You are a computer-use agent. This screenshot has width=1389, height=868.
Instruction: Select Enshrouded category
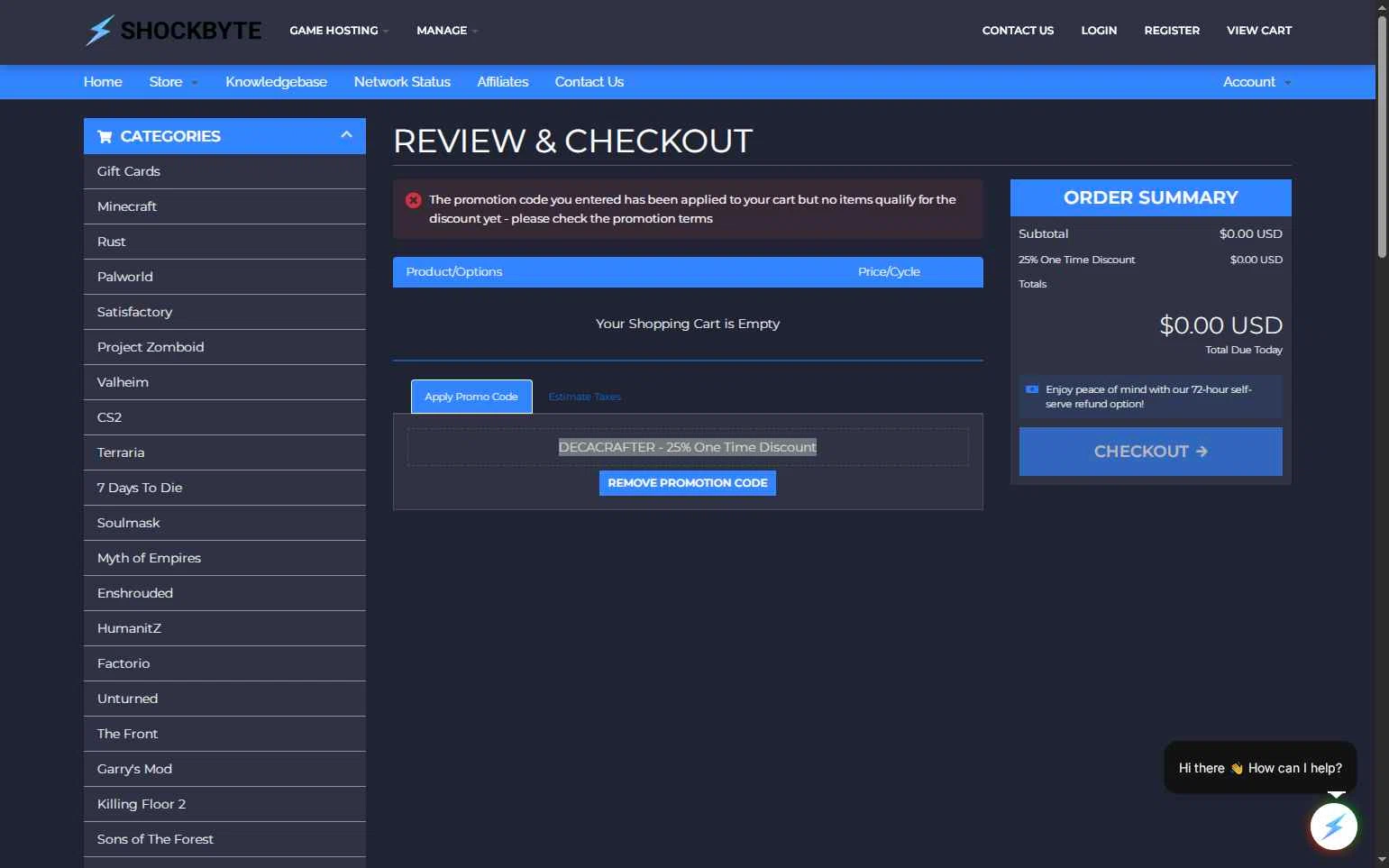pyautogui.click(x=224, y=593)
